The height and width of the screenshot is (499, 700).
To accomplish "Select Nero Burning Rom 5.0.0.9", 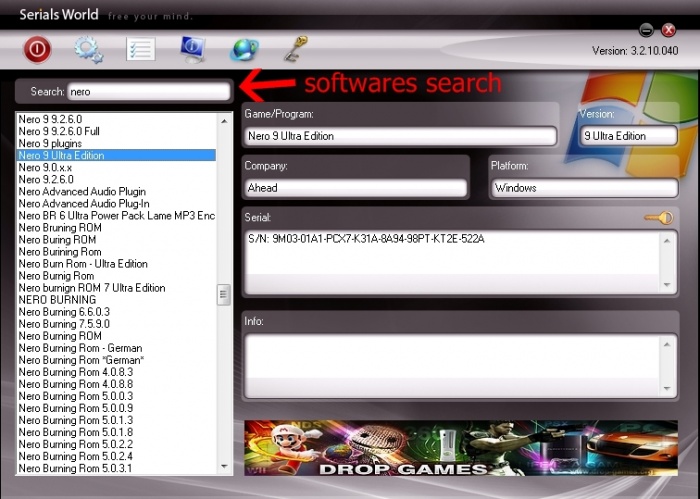I will click(117, 408).
